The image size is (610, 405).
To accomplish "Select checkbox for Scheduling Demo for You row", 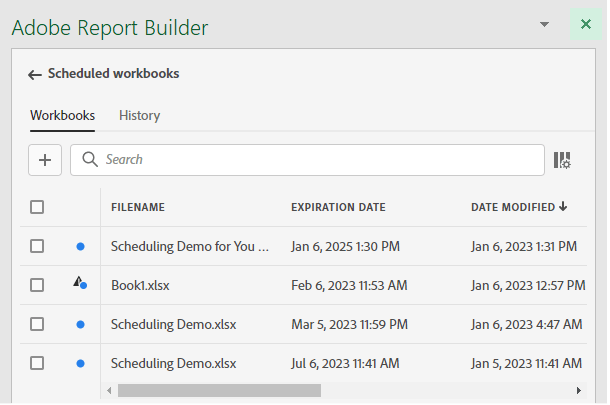I will pyautogui.click(x=37, y=246).
